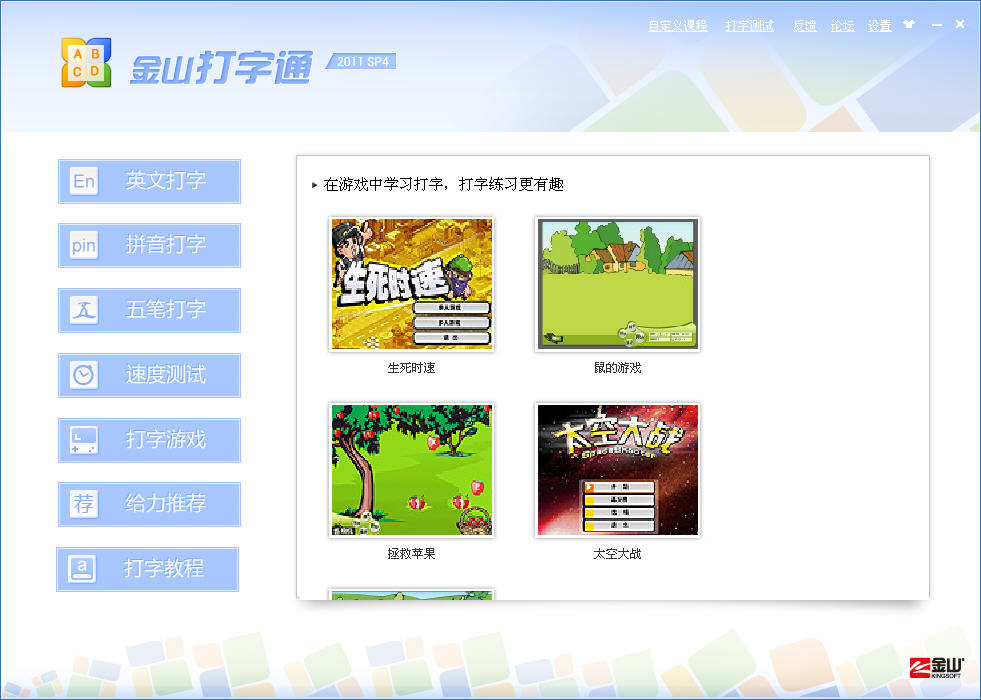981x700 pixels.
Task: Play the 太空大战 space game thumbnail
Action: click(617, 470)
